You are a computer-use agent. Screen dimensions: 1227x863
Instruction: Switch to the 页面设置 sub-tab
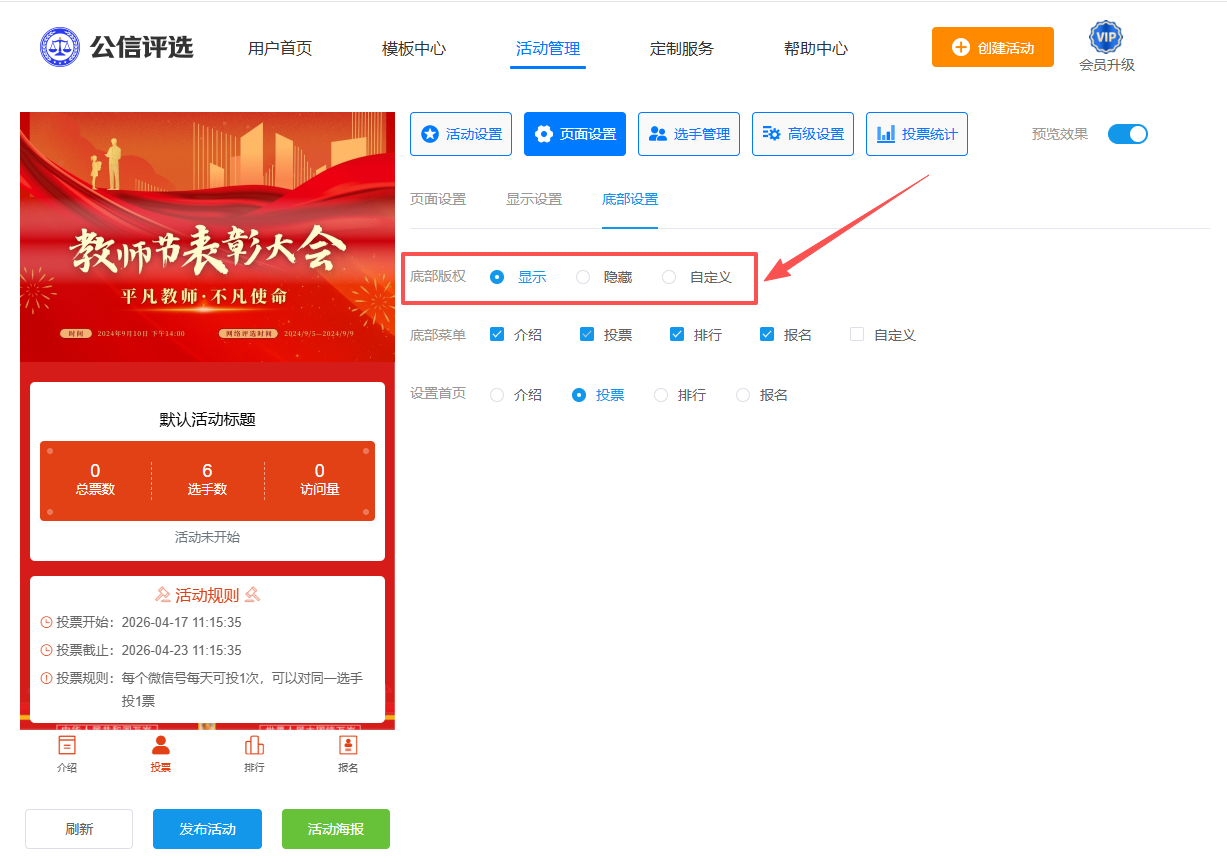point(438,199)
